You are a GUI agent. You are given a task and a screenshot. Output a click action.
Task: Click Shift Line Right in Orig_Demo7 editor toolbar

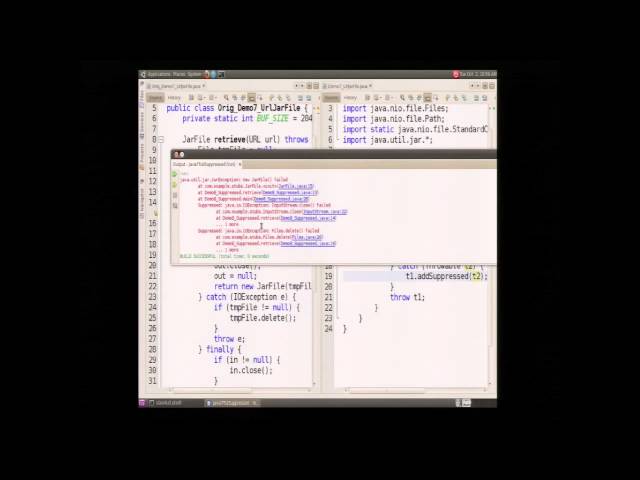308,98
